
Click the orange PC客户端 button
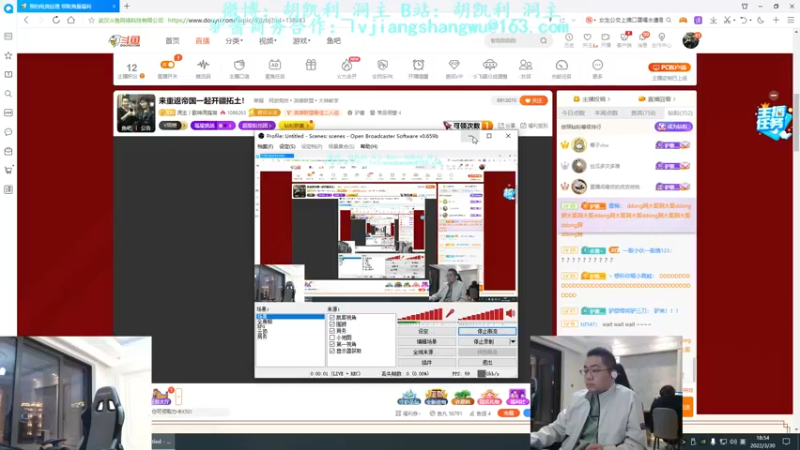coord(669,67)
